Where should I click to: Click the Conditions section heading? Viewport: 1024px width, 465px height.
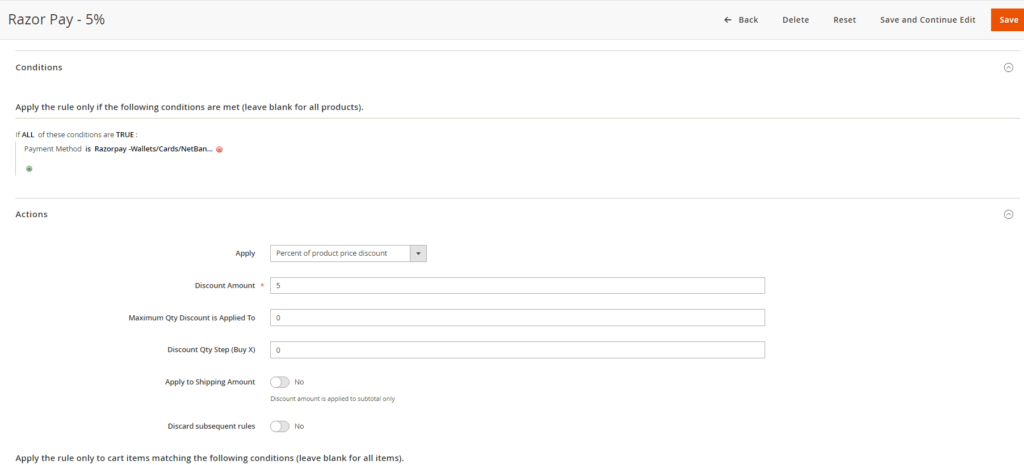(x=39, y=67)
